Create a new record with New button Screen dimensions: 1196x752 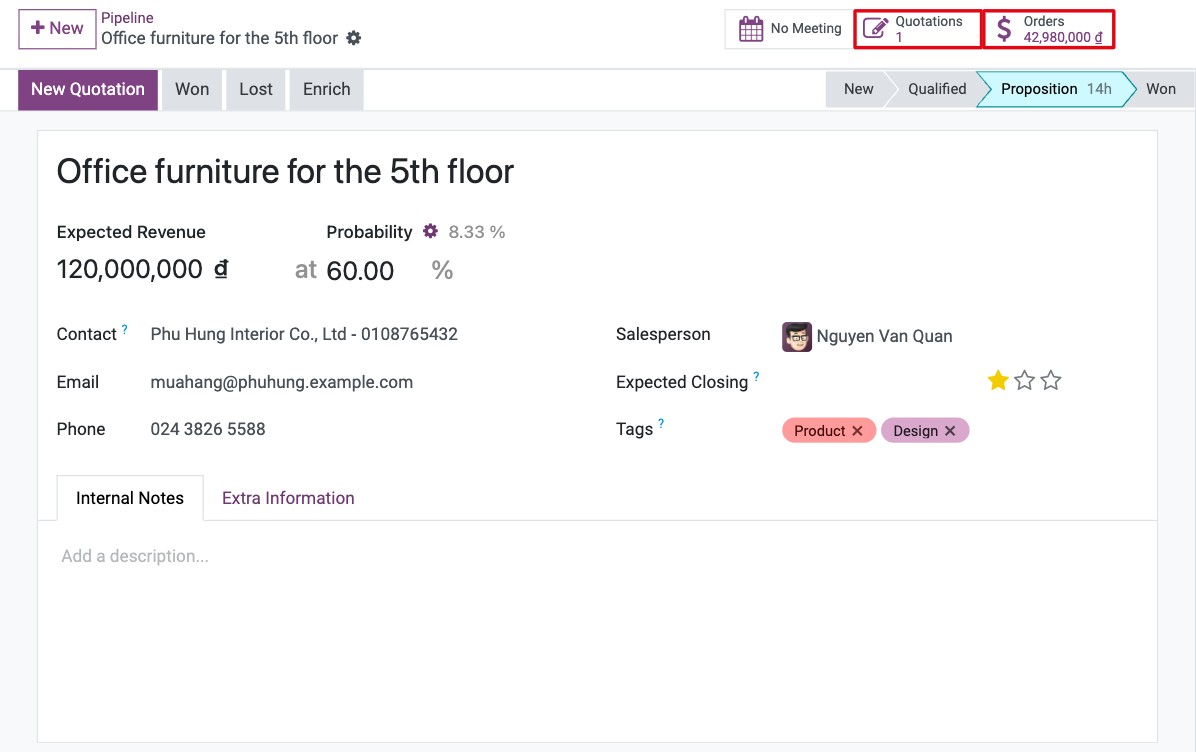tap(57, 29)
